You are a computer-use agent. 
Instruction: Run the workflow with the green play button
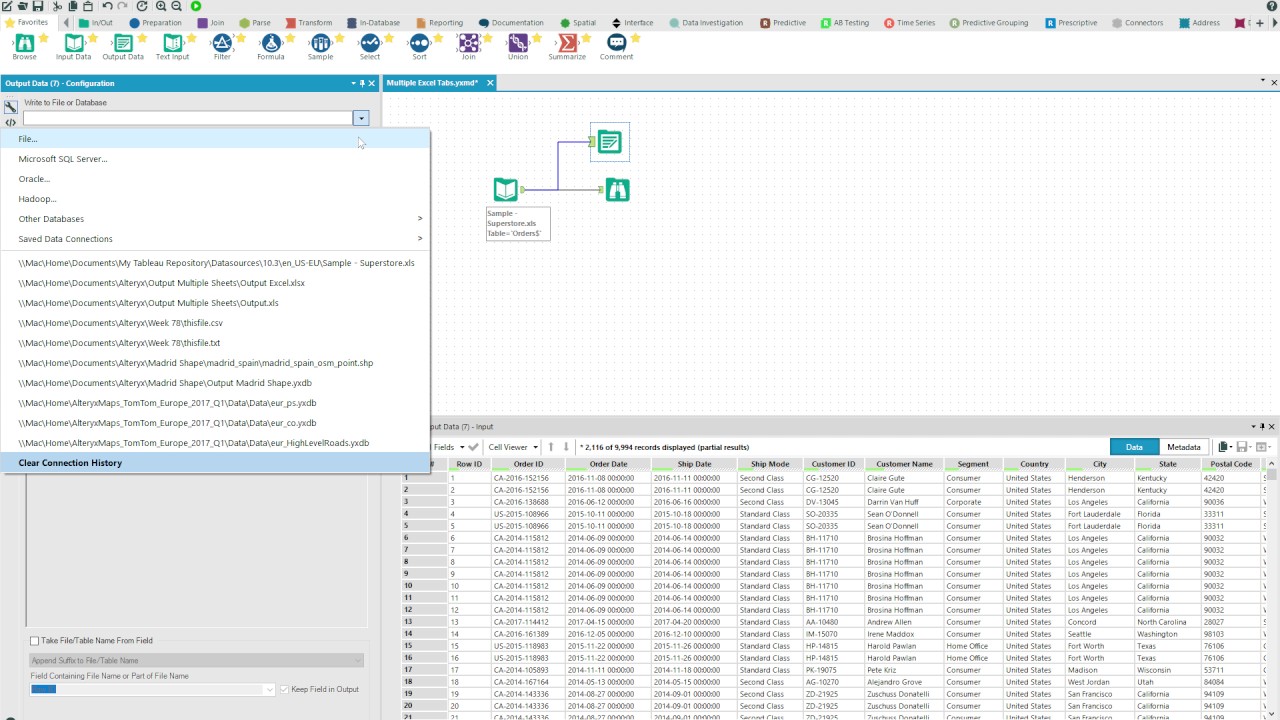point(196,6)
